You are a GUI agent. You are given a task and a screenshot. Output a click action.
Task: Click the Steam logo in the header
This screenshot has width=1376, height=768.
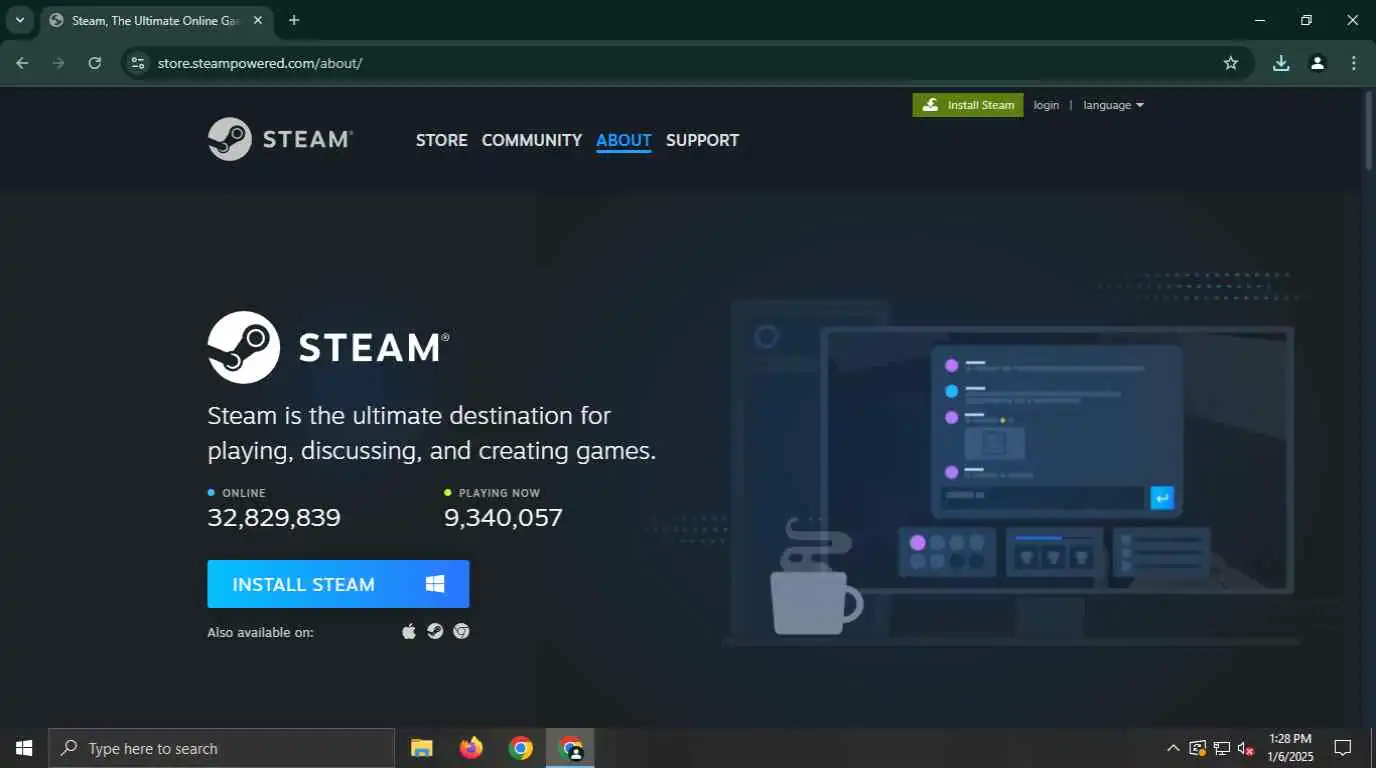pos(280,139)
